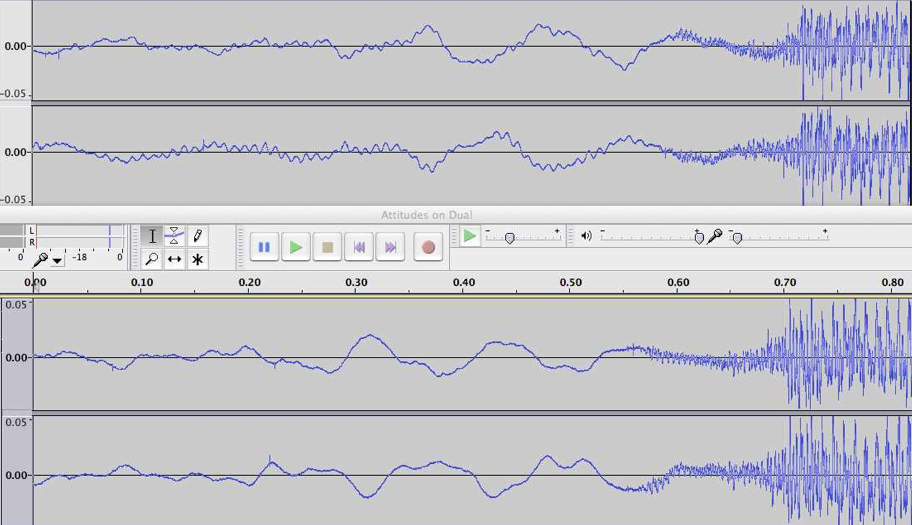Viewport: 912px width, 525px height.
Task: Click the L channel level meter
Action: [80, 231]
